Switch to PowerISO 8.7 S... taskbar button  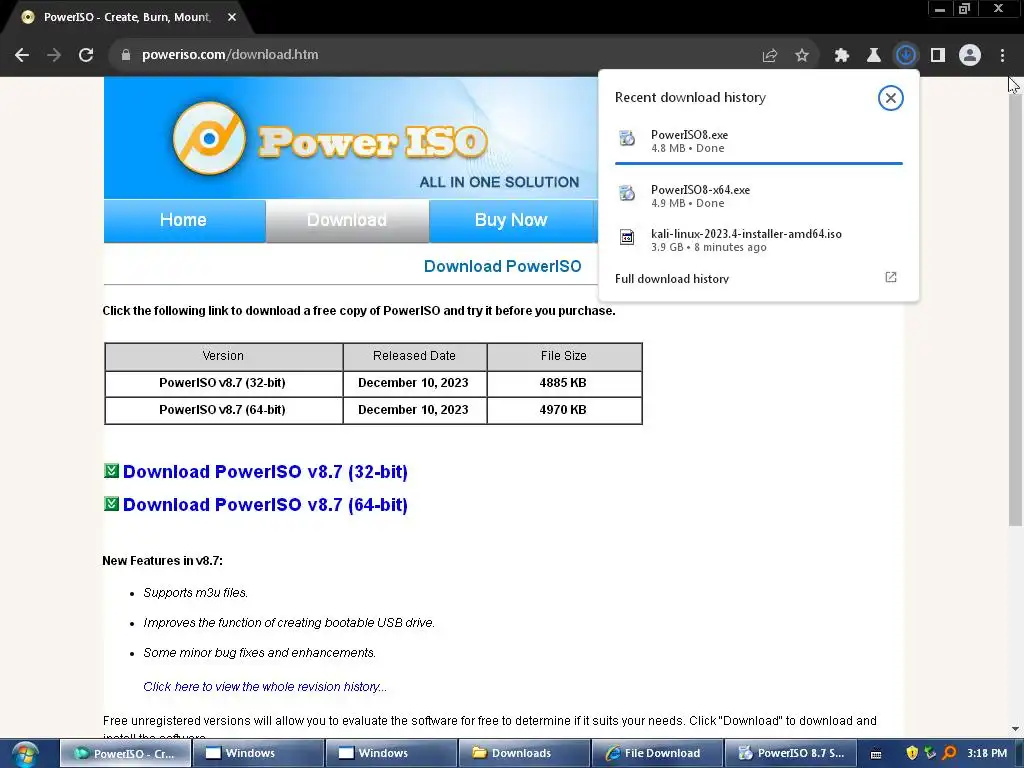[791, 754]
